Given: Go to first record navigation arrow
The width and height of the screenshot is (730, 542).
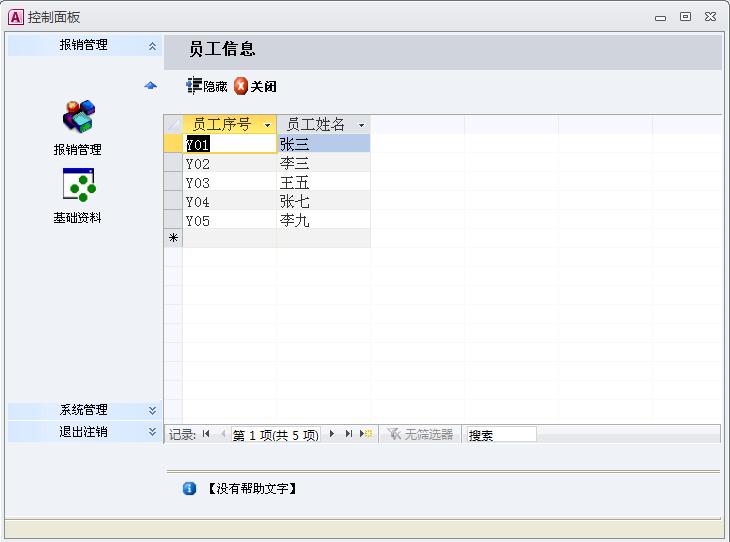Looking at the screenshot, I should 206,434.
